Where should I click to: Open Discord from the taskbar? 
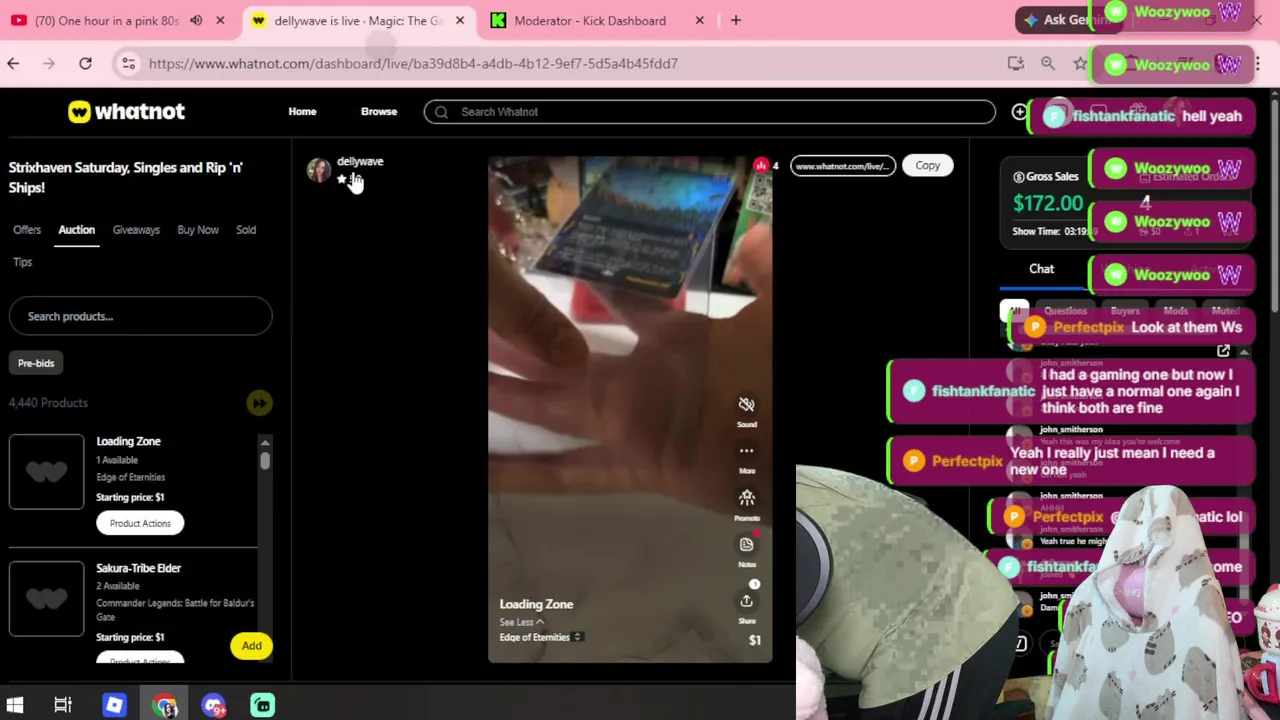click(214, 705)
